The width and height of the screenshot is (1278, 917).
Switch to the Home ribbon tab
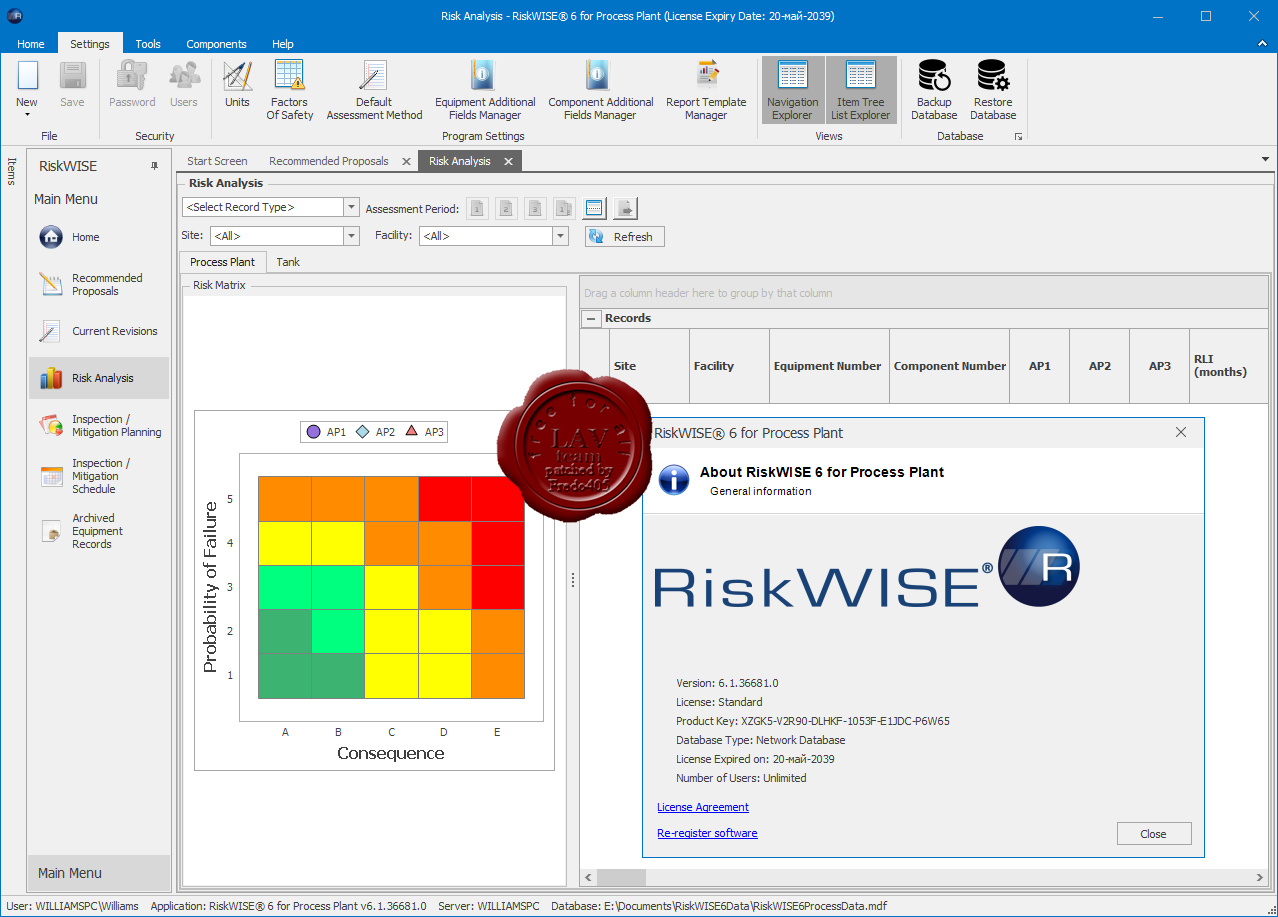[31, 44]
